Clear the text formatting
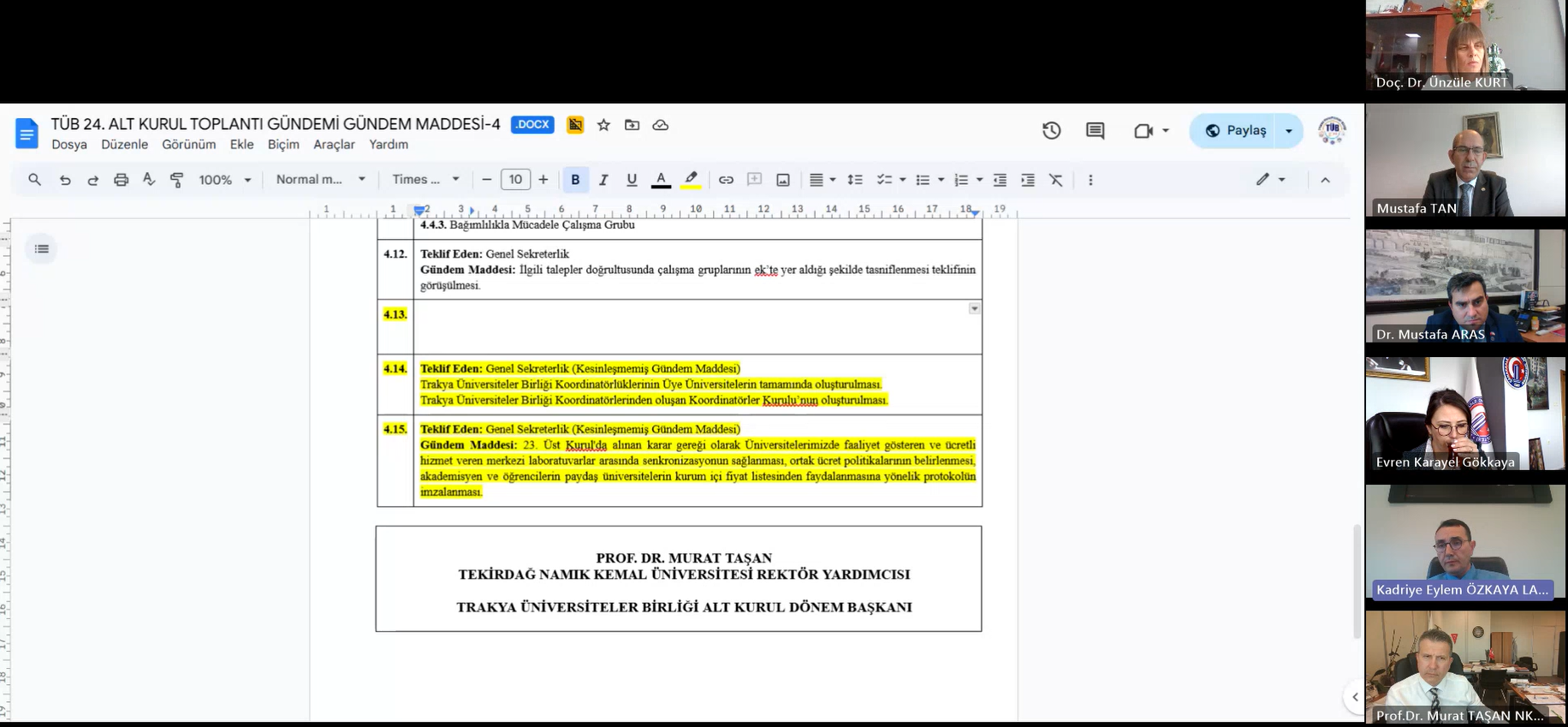 pos(1056,180)
